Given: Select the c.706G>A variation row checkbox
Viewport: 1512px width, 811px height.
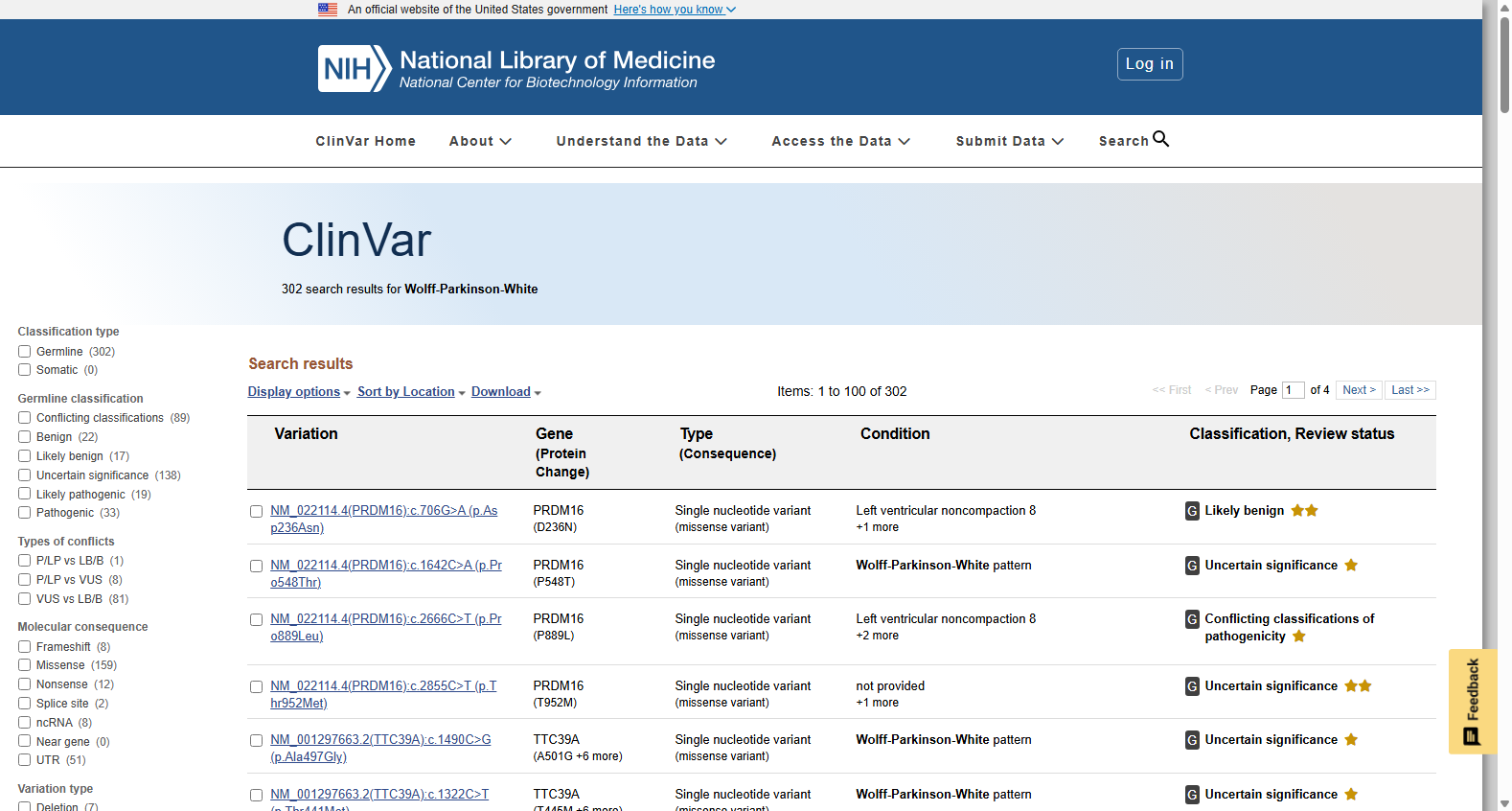Looking at the screenshot, I should coord(257,512).
